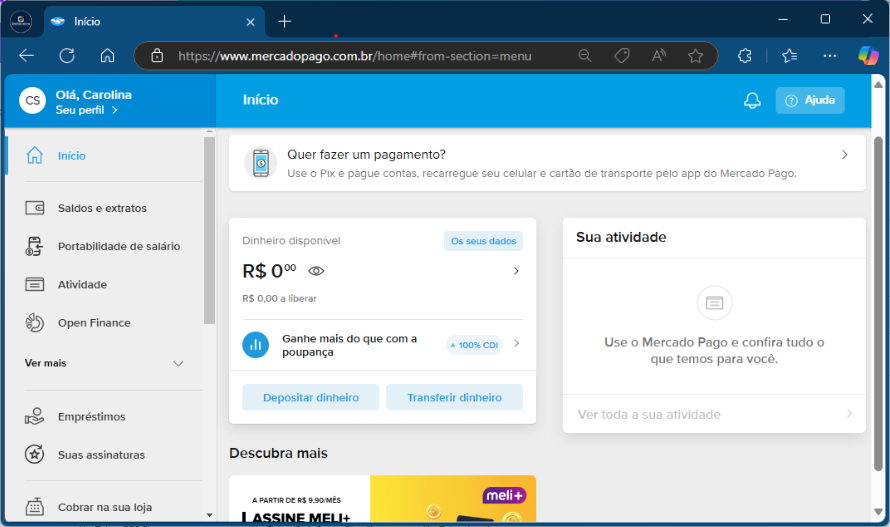The image size is (890, 527).
Task: Click the 100% CDI badge
Action: tap(475, 345)
